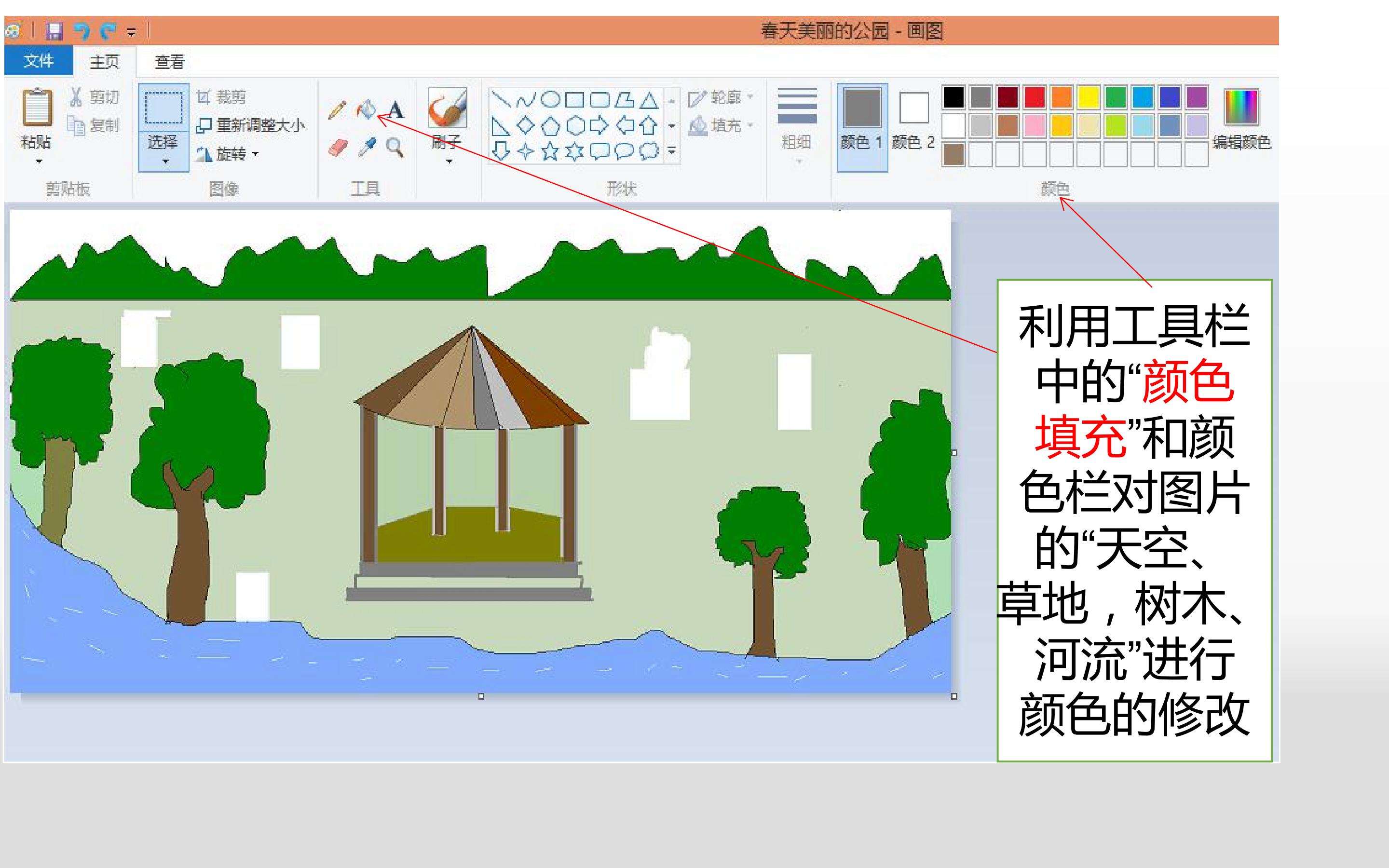Select the Line shape

click(501, 100)
